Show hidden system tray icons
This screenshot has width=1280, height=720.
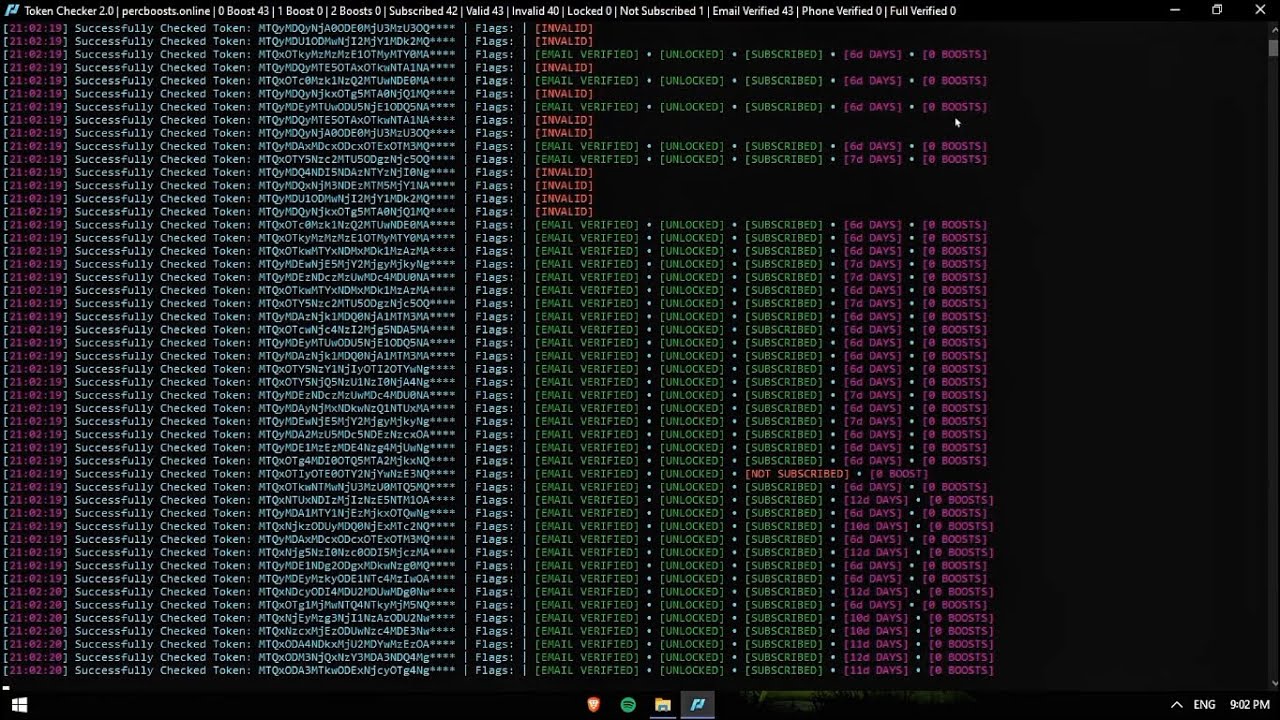coord(1176,705)
